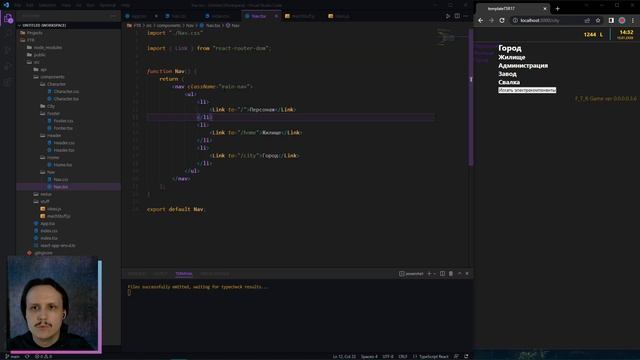Click the main branch indicator in status bar

click(12, 356)
